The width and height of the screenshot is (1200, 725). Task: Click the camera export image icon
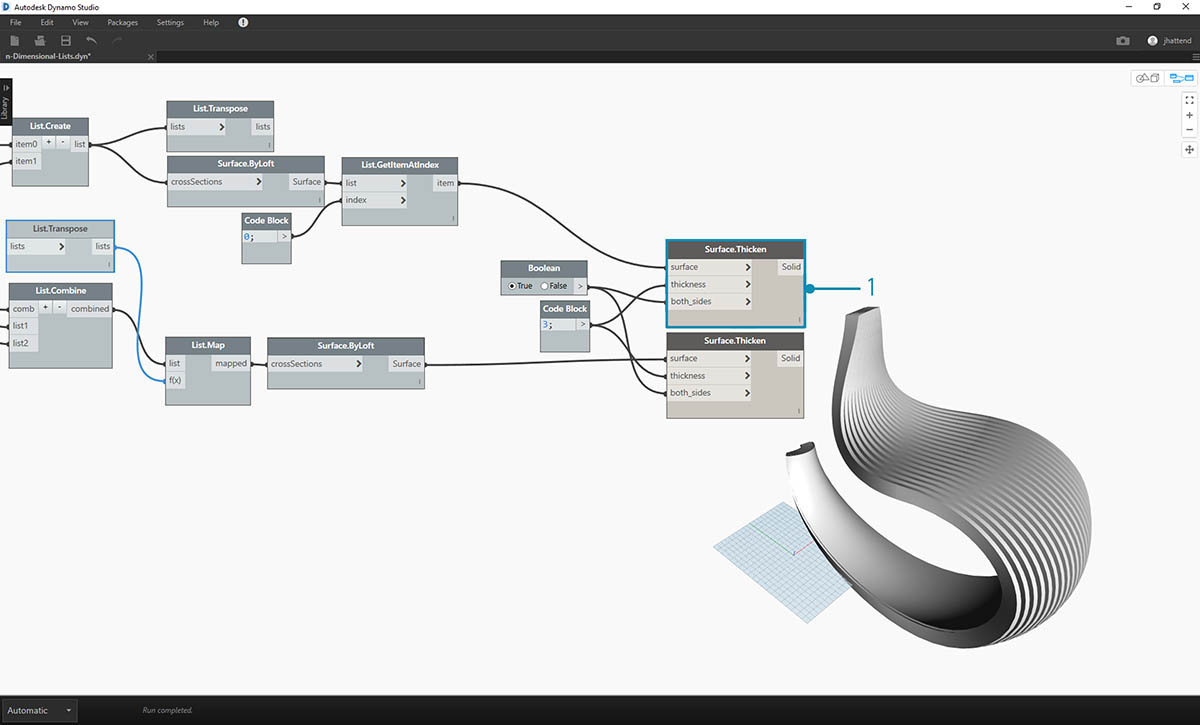[x=1123, y=41]
